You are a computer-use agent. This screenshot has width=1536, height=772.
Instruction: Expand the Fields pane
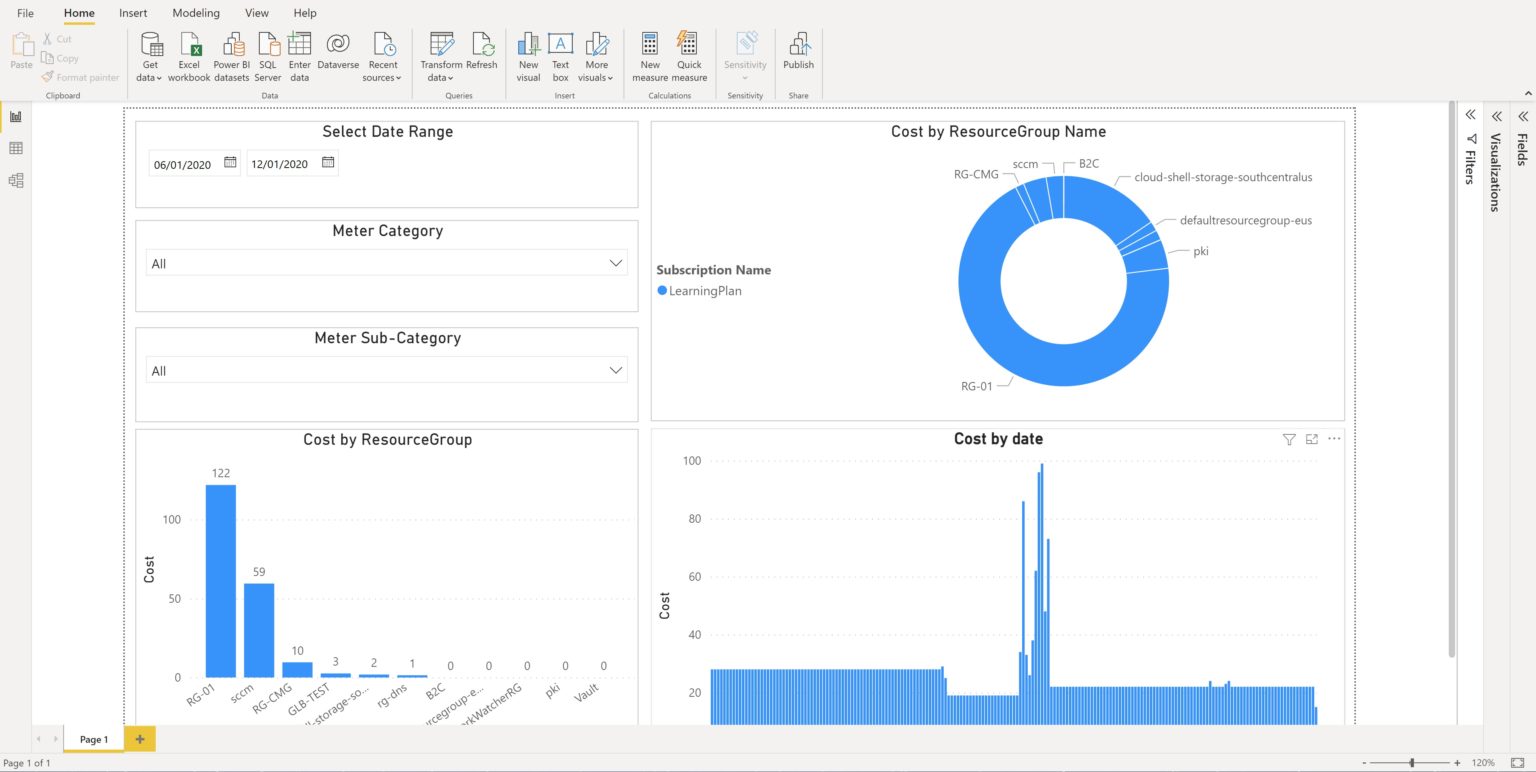tap(1522, 115)
